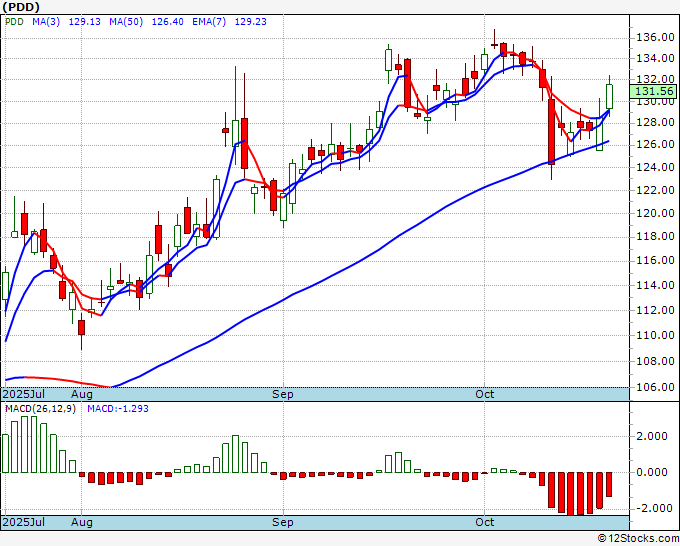Click the 110.00 price axis label

click(x=655, y=335)
